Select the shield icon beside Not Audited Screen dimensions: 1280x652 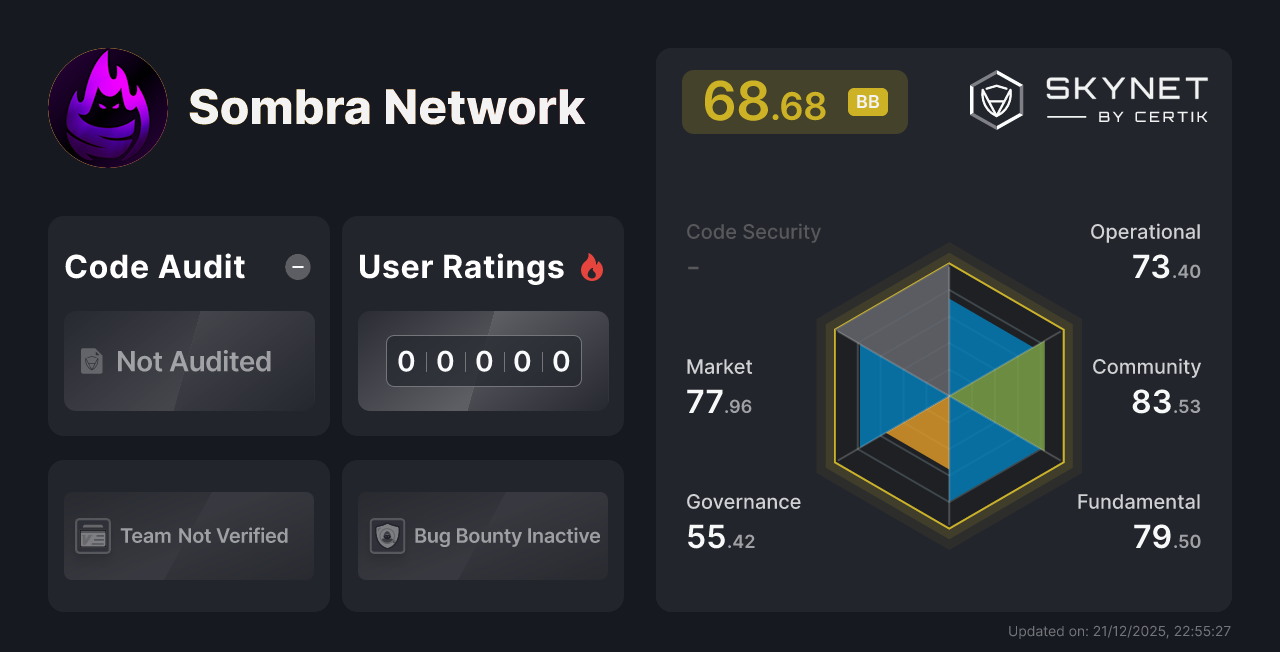(90, 362)
